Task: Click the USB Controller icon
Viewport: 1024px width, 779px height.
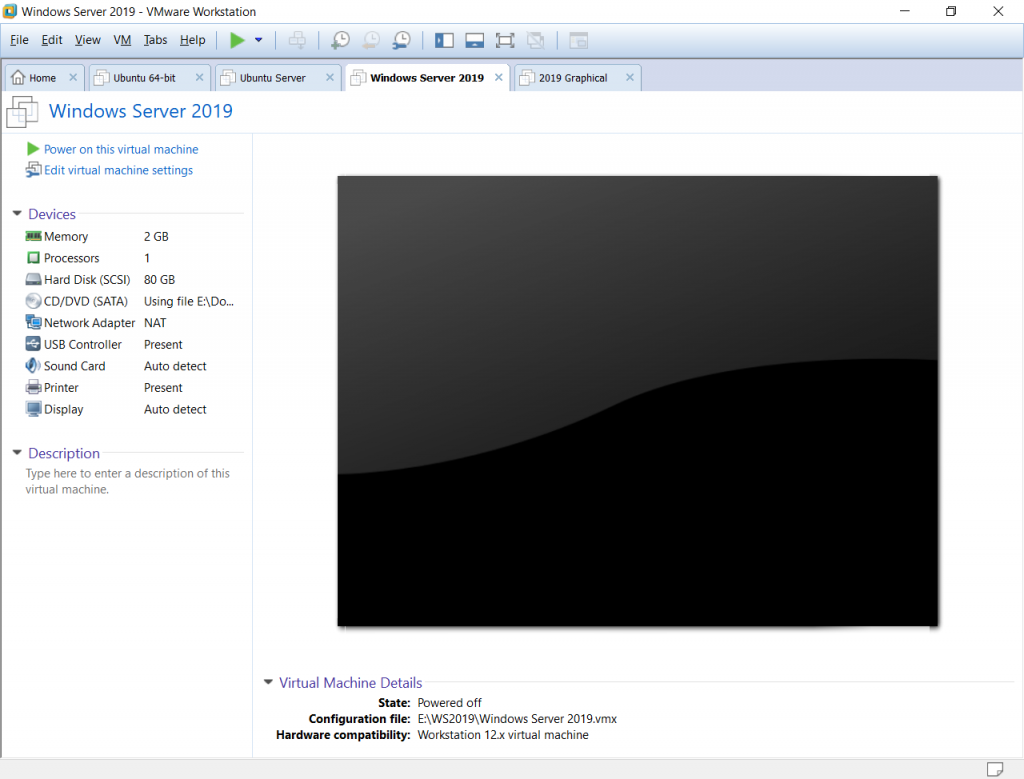Action: pyautogui.click(x=33, y=343)
